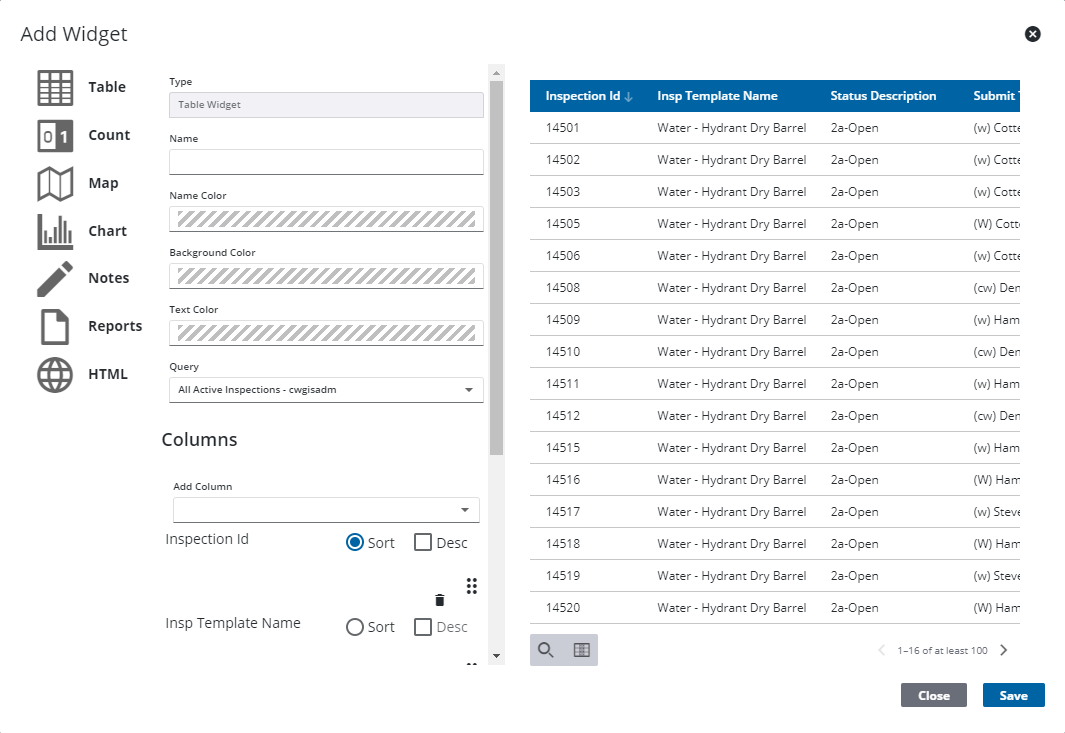The height and width of the screenshot is (733, 1065).
Task: Open table search with magnifier icon
Action: 546,650
